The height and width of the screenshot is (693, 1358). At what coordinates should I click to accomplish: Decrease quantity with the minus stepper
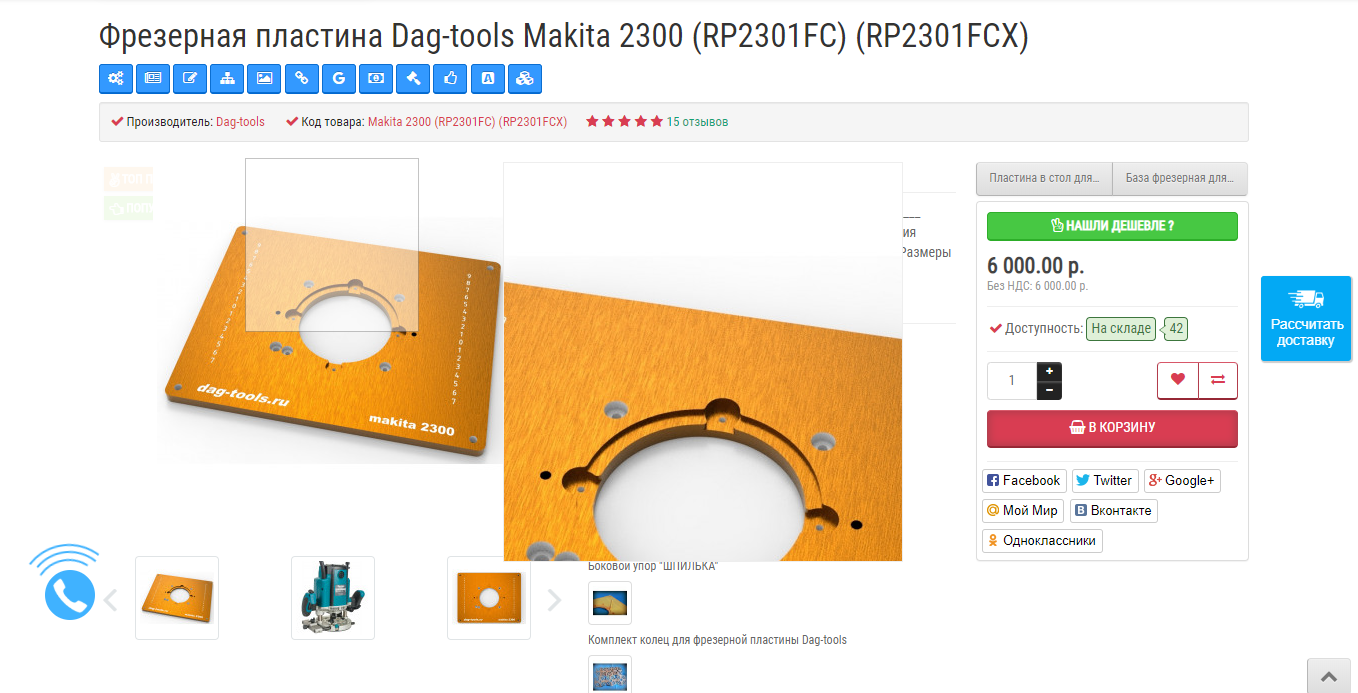pos(1049,390)
